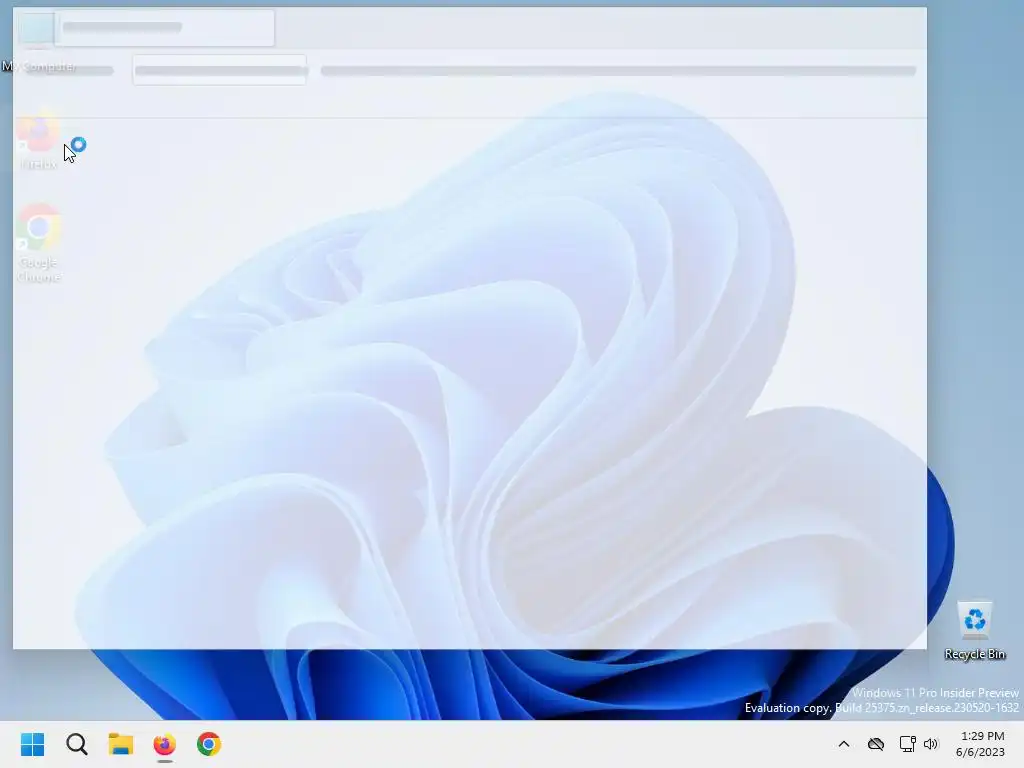Open network status tray icon

click(x=907, y=744)
